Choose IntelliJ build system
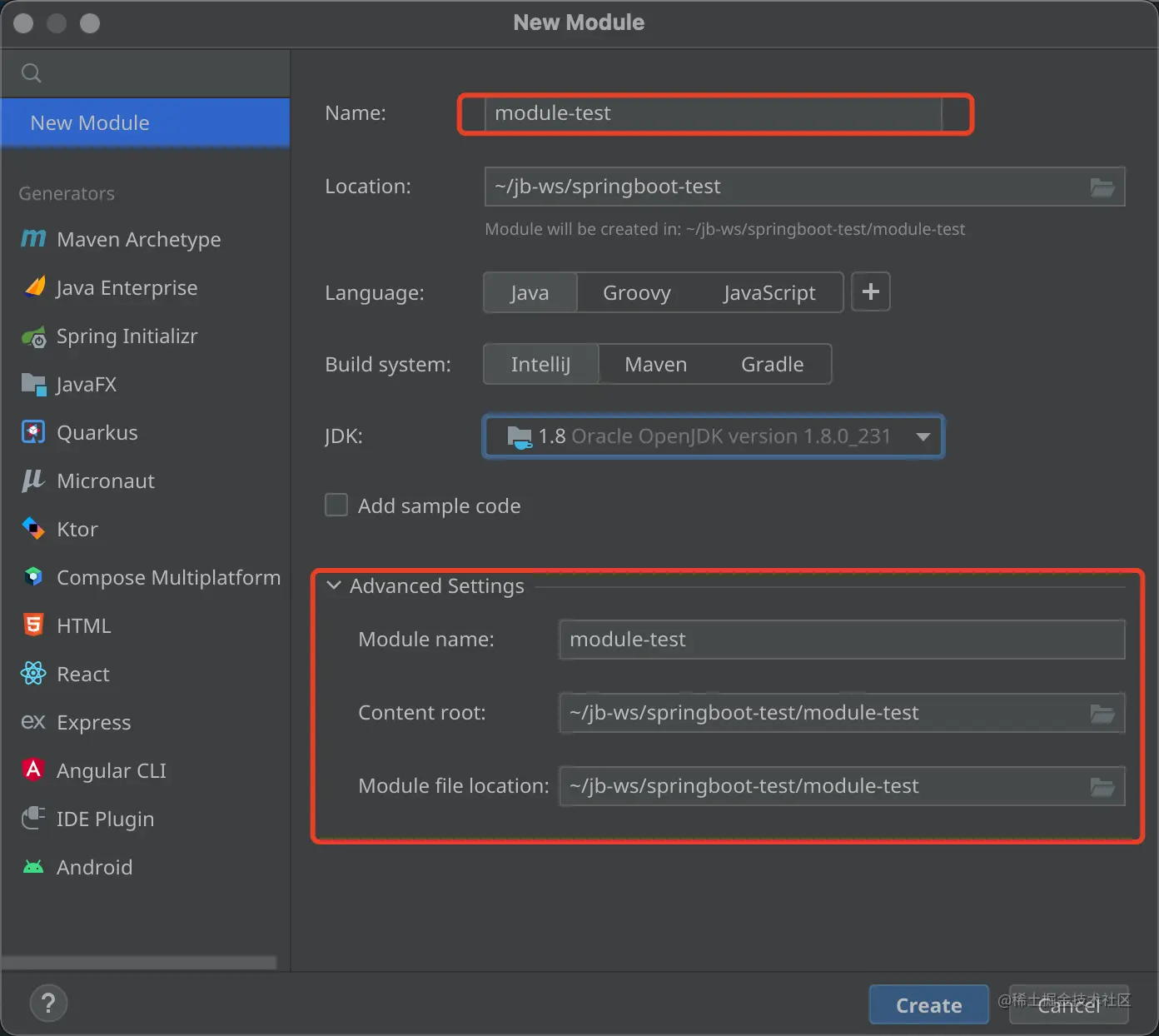Image resolution: width=1159 pixels, height=1036 pixels. [x=541, y=364]
